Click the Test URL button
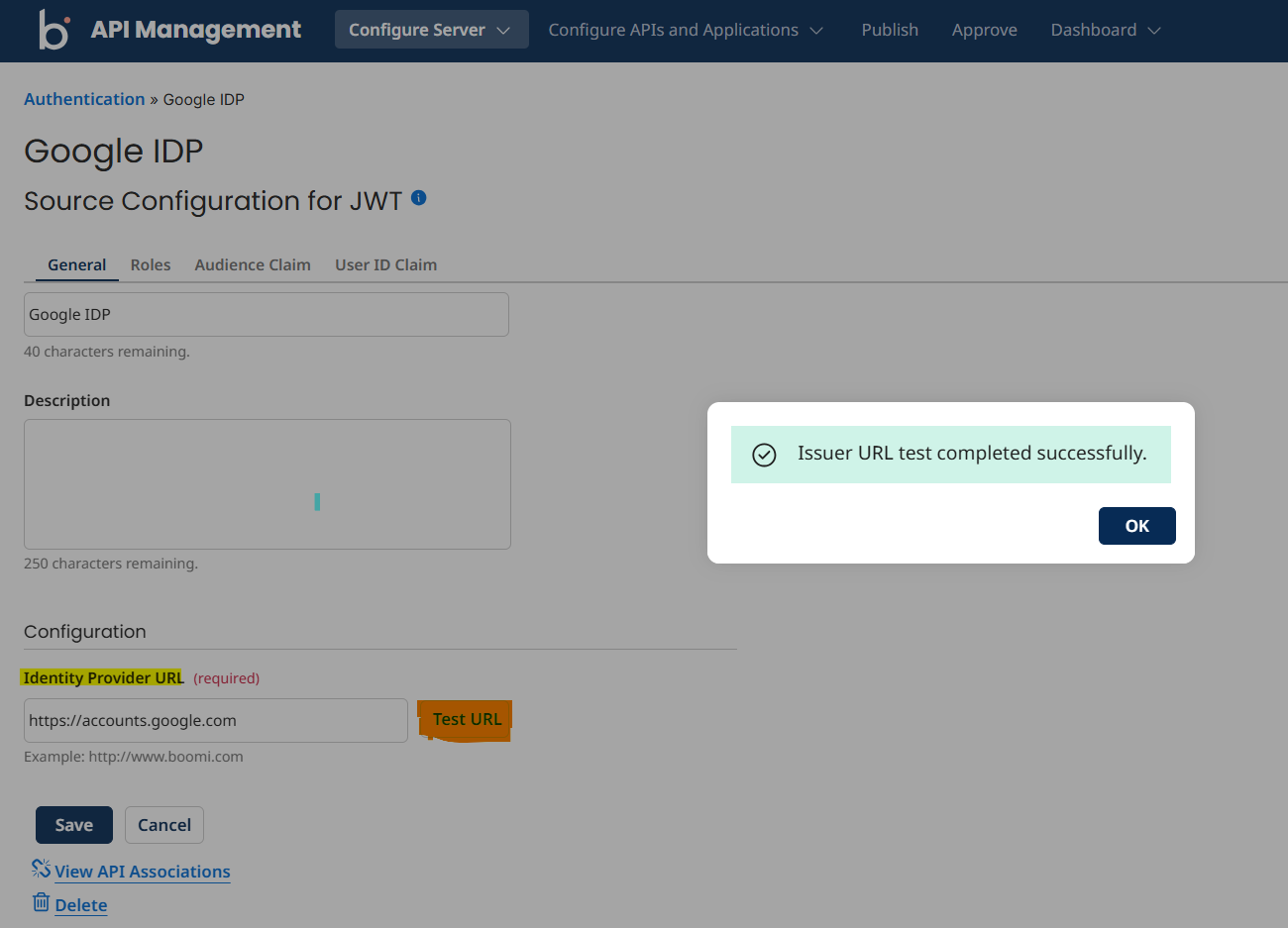Image resolution: width=1288 pixels, height=928 pixels. 464,719
